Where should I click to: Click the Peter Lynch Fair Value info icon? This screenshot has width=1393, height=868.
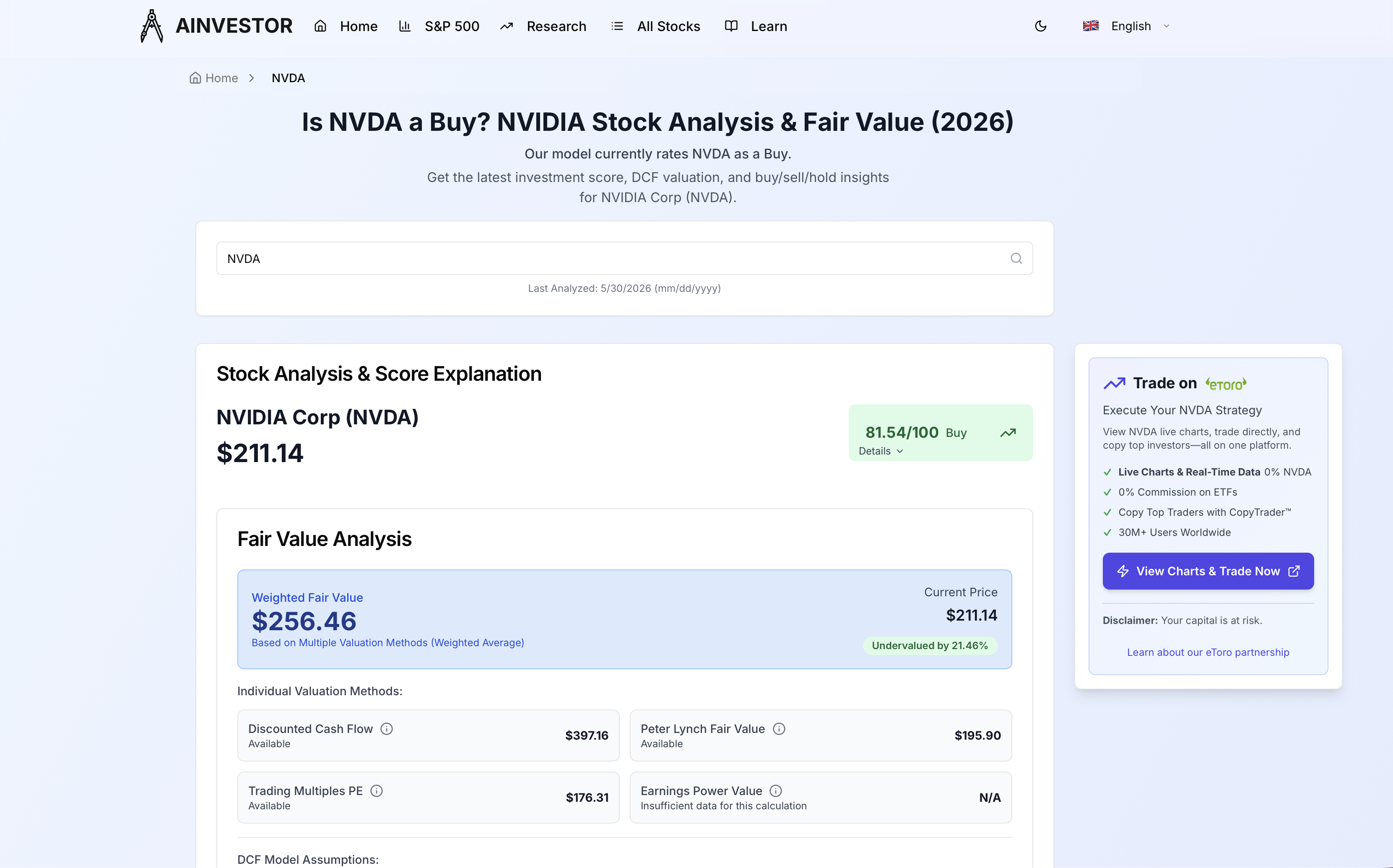(x=779, y=728)
